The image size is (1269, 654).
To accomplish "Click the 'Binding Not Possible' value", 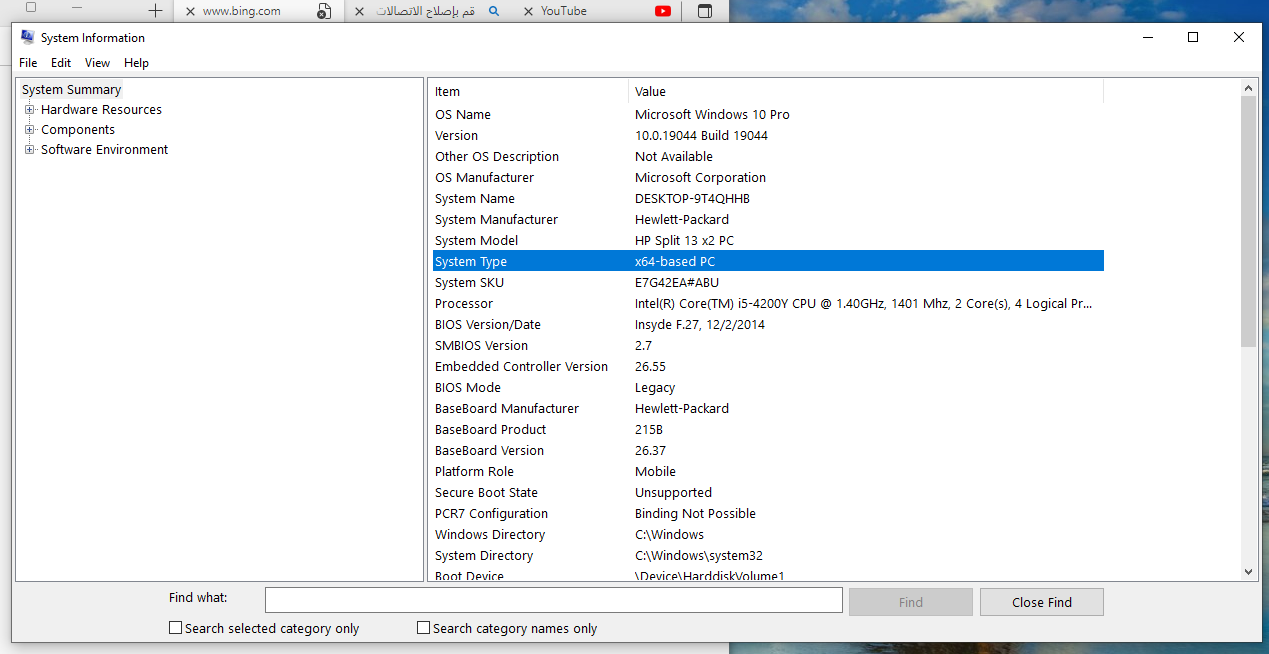I will tap(695, 514).
